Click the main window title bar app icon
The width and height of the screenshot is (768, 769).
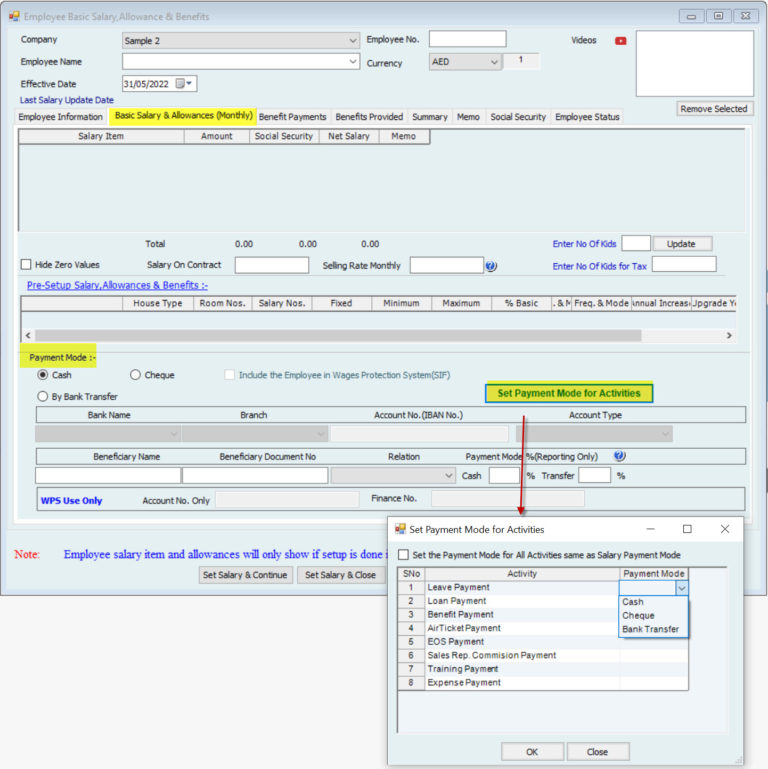click(13, 17)
